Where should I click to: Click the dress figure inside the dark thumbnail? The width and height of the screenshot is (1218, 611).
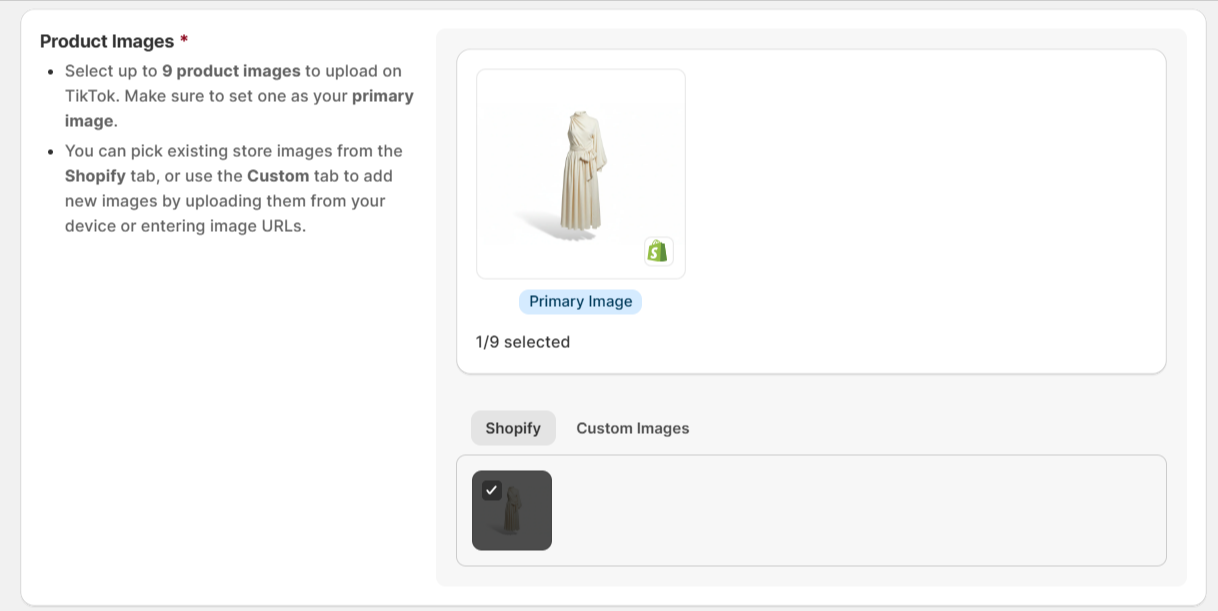point(512,510)
